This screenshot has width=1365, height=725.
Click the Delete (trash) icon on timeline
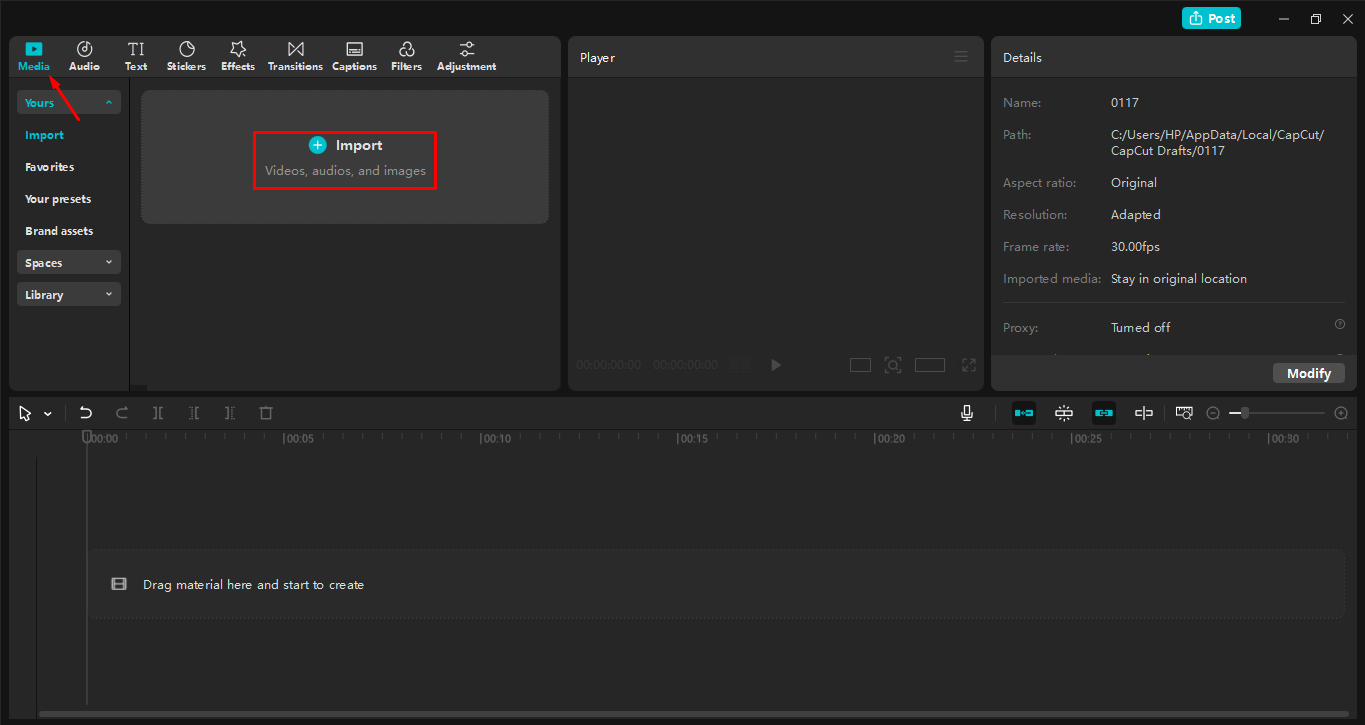(265, 412)
